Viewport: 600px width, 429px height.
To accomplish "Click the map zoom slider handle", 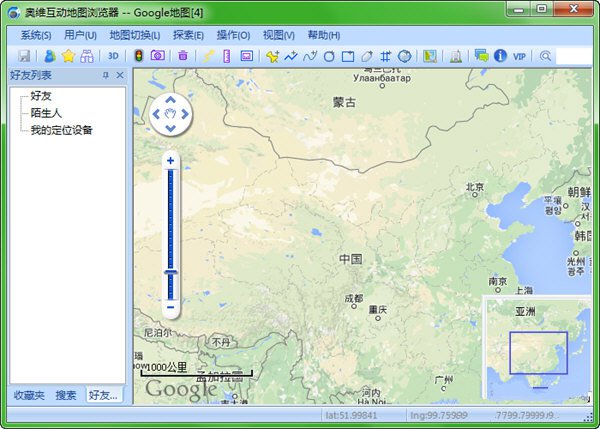I will coord(171,272).
